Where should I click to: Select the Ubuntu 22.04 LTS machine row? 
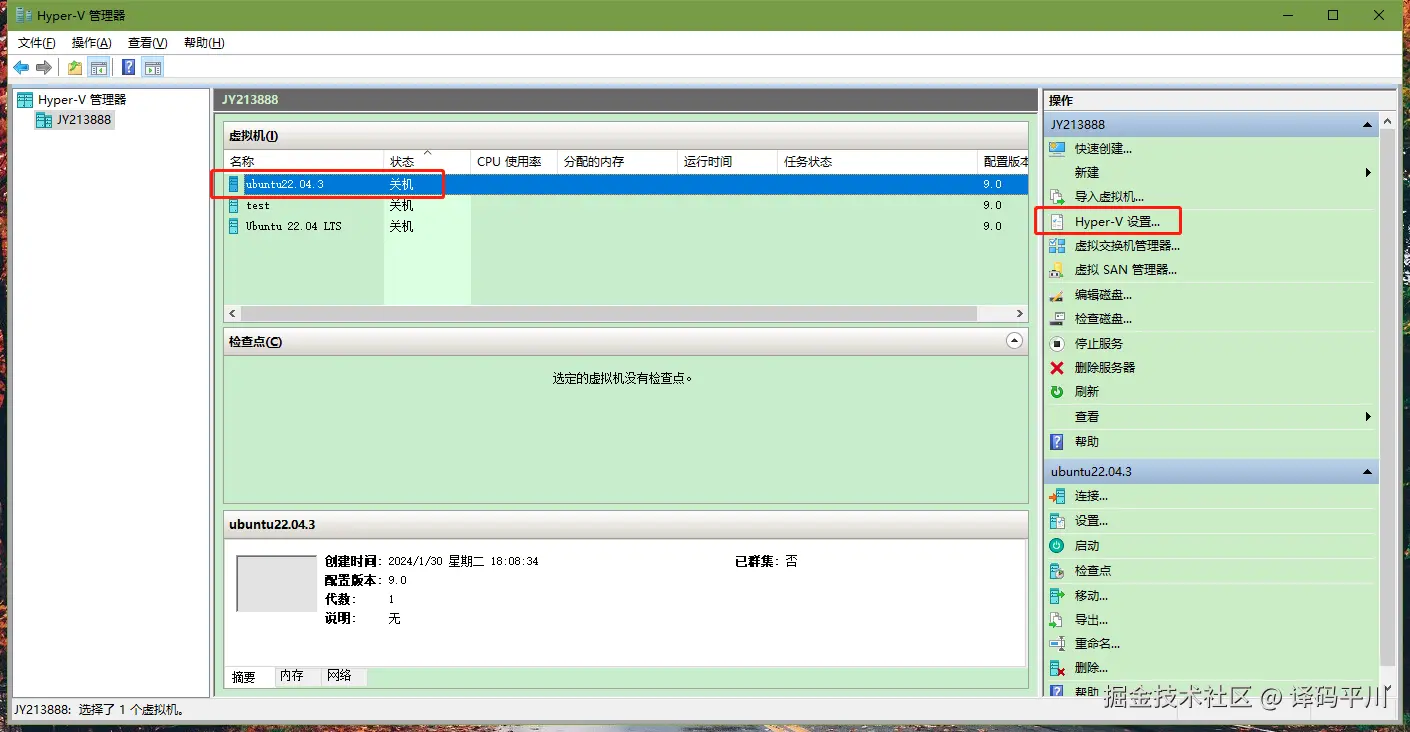coord(626,226)
